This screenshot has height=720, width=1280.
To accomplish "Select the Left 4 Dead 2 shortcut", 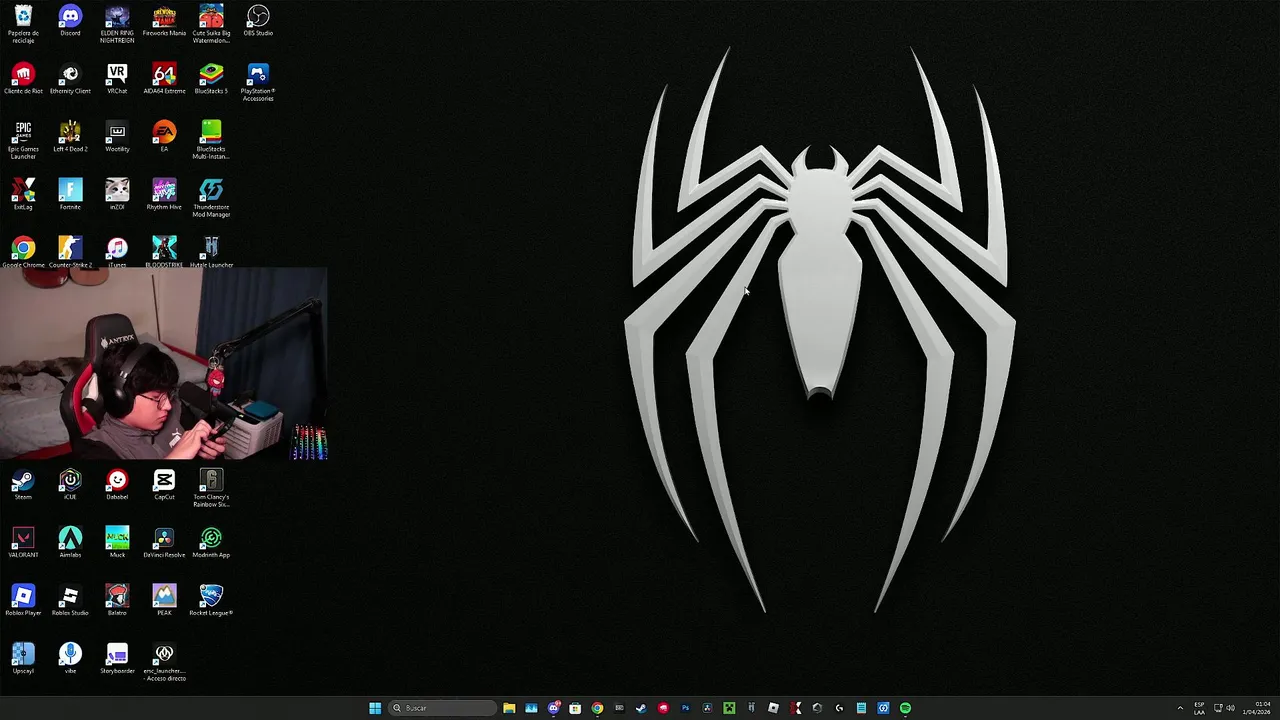I will click(x=70, y=137).
